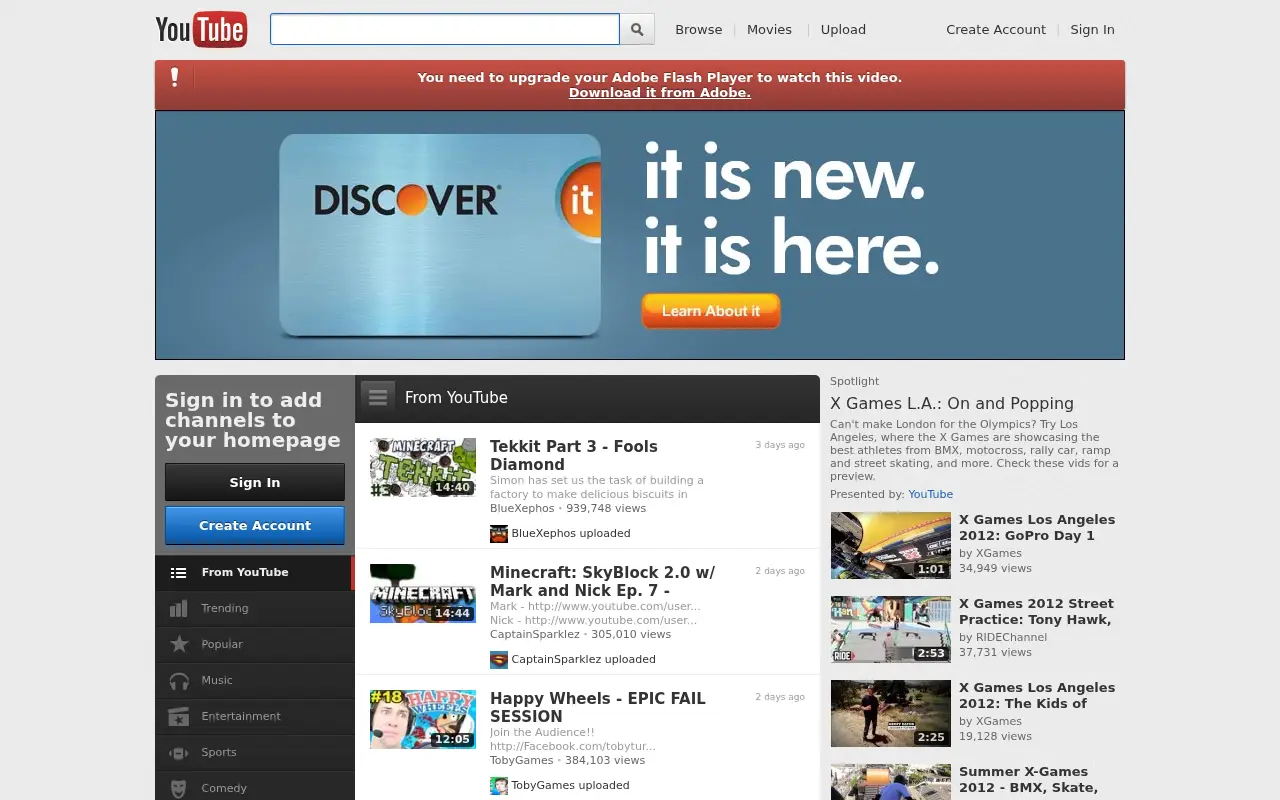Open the Browse menu item
This screenshot has height=800, width=1280.
(x=698, y=29)
